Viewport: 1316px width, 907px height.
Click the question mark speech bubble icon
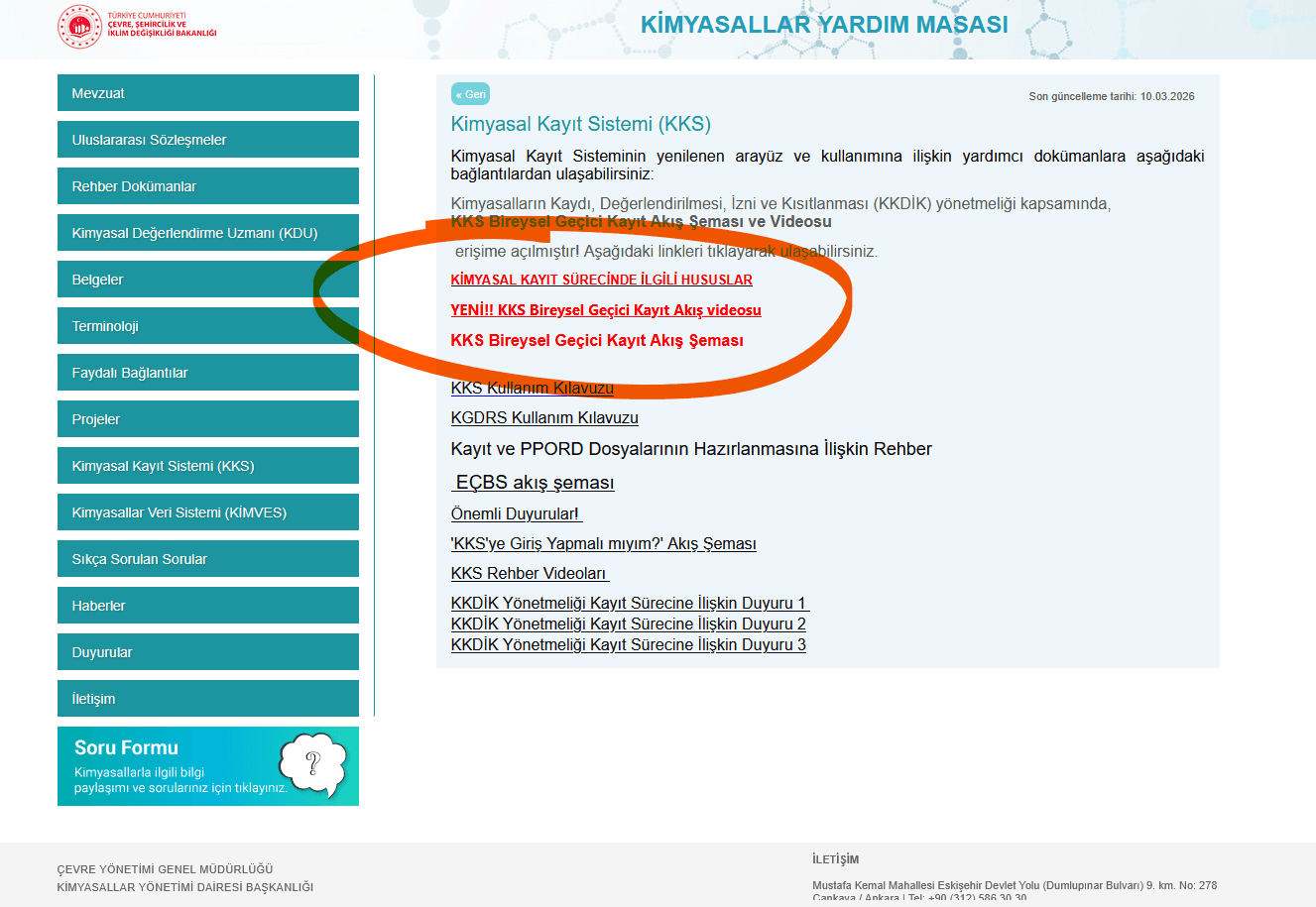[x=314, y=764]
